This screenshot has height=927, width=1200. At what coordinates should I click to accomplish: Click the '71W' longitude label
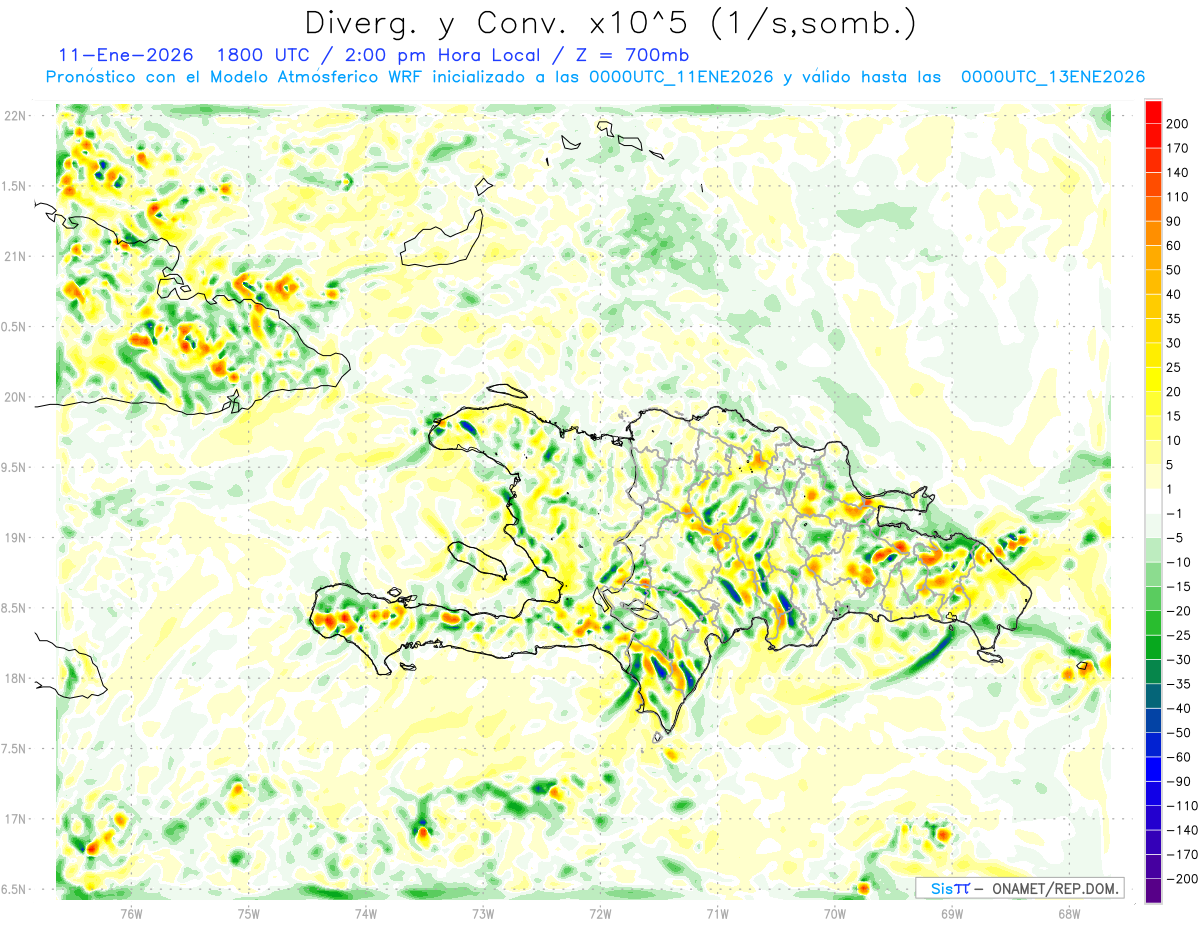[717, 912]
